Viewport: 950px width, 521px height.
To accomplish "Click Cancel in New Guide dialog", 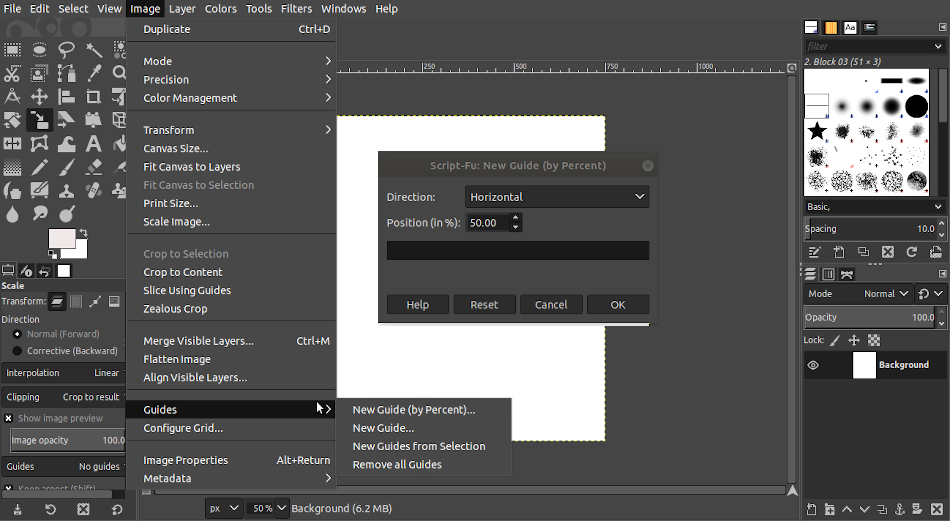I will tap(551, 305).
